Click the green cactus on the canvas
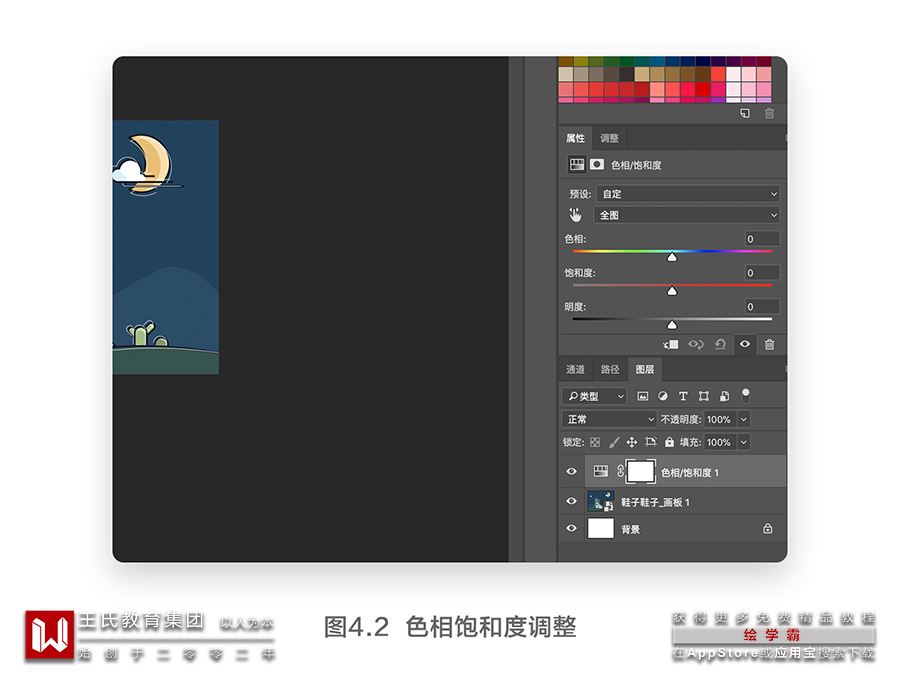This screenshot has width=900, height=675. 141,333
